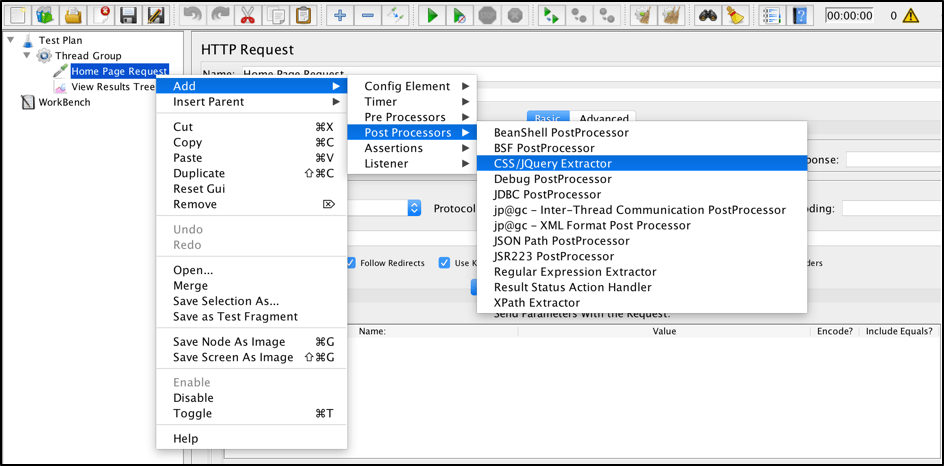Click the Close test plan icon
This screenshot has height=466, width=944.
coord(102,15)
